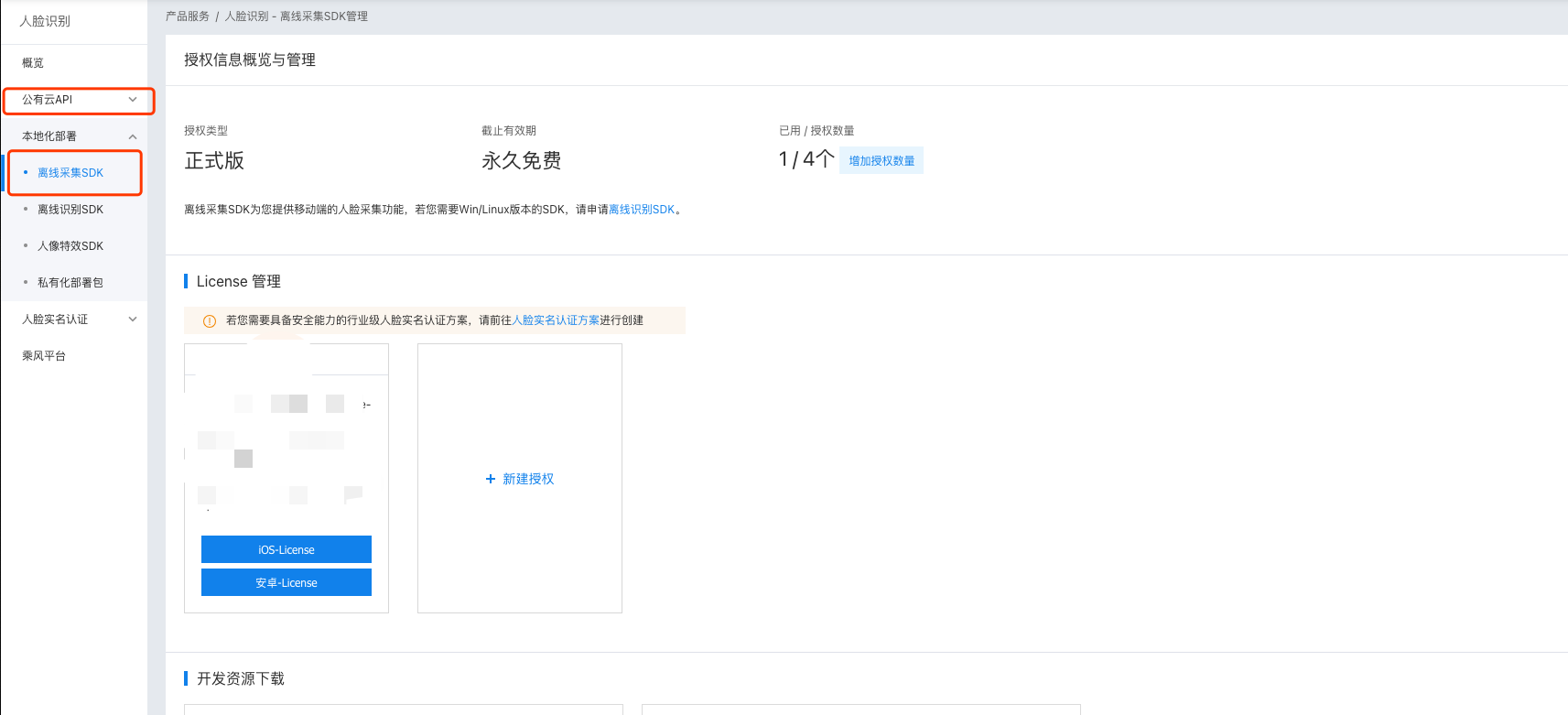This screenshot has height=715, width=1568.
Task: Click the 正式版 authorization type value
Action: click(214, 160)
